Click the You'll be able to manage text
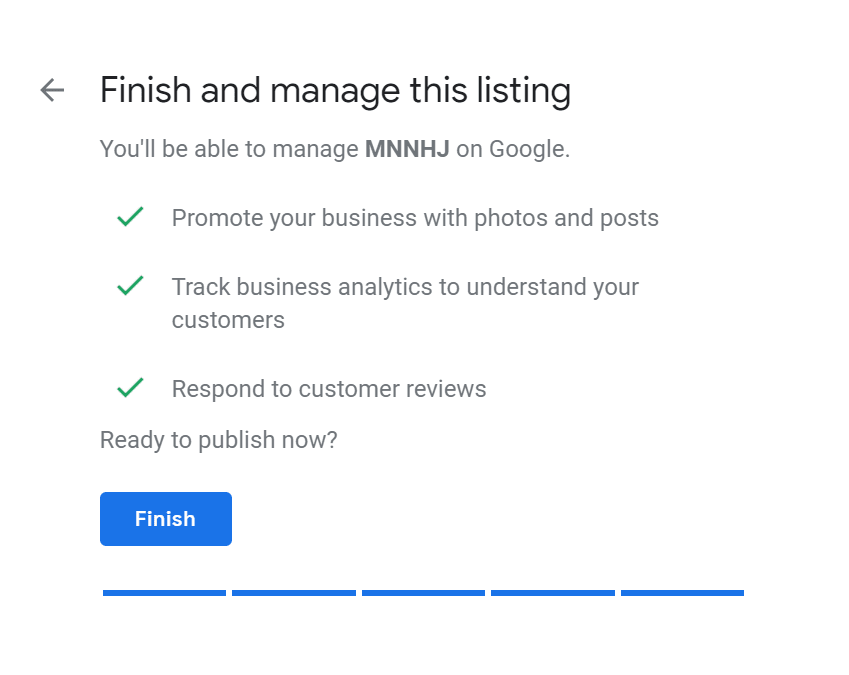This screenshot has height=675, width=849. (228, 149)
